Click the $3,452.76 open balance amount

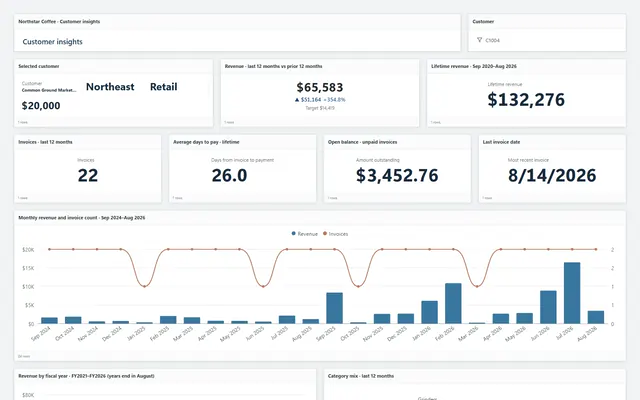[x=397, y=176]
